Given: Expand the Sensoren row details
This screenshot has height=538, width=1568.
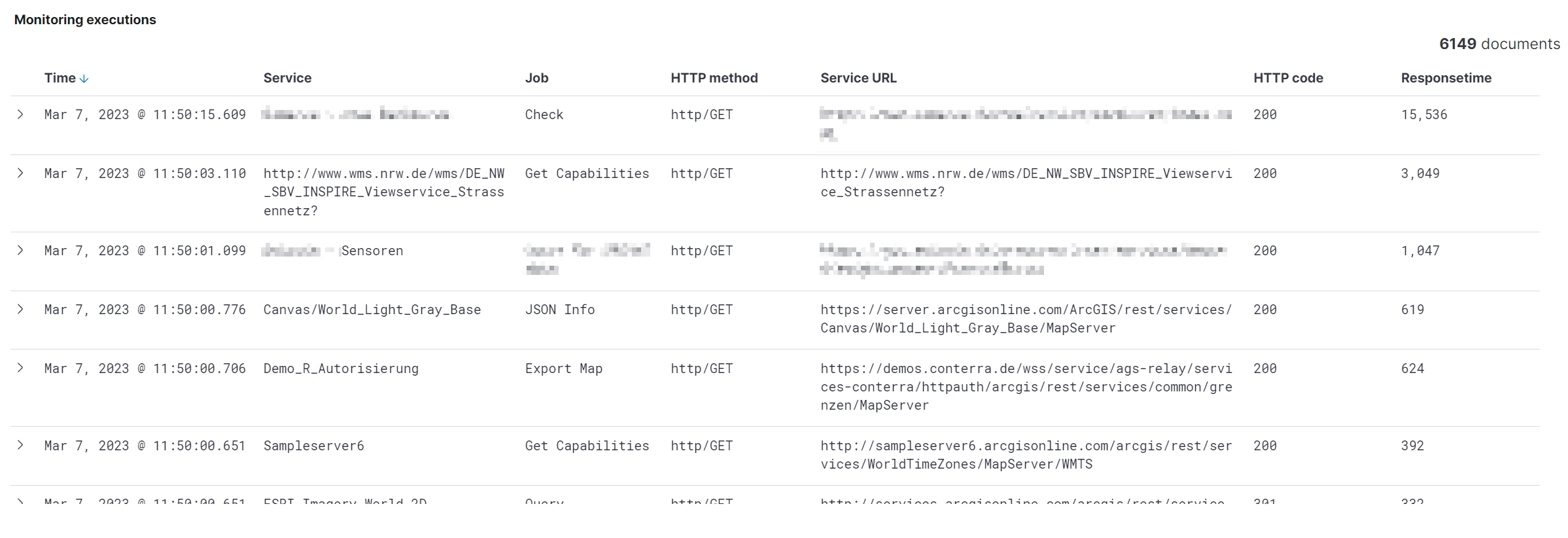Looking at the screenshot, I should [20, 250].
